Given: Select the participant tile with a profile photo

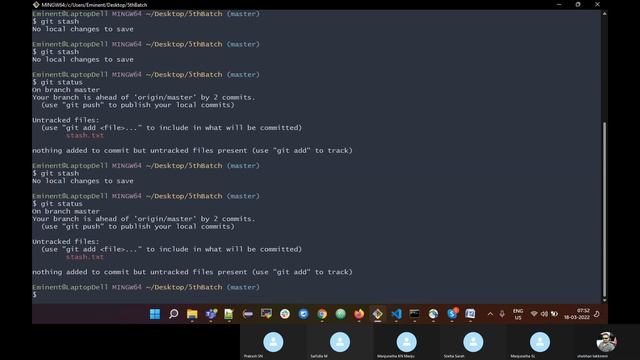Looking at the screenshot, I should point(606,343).
